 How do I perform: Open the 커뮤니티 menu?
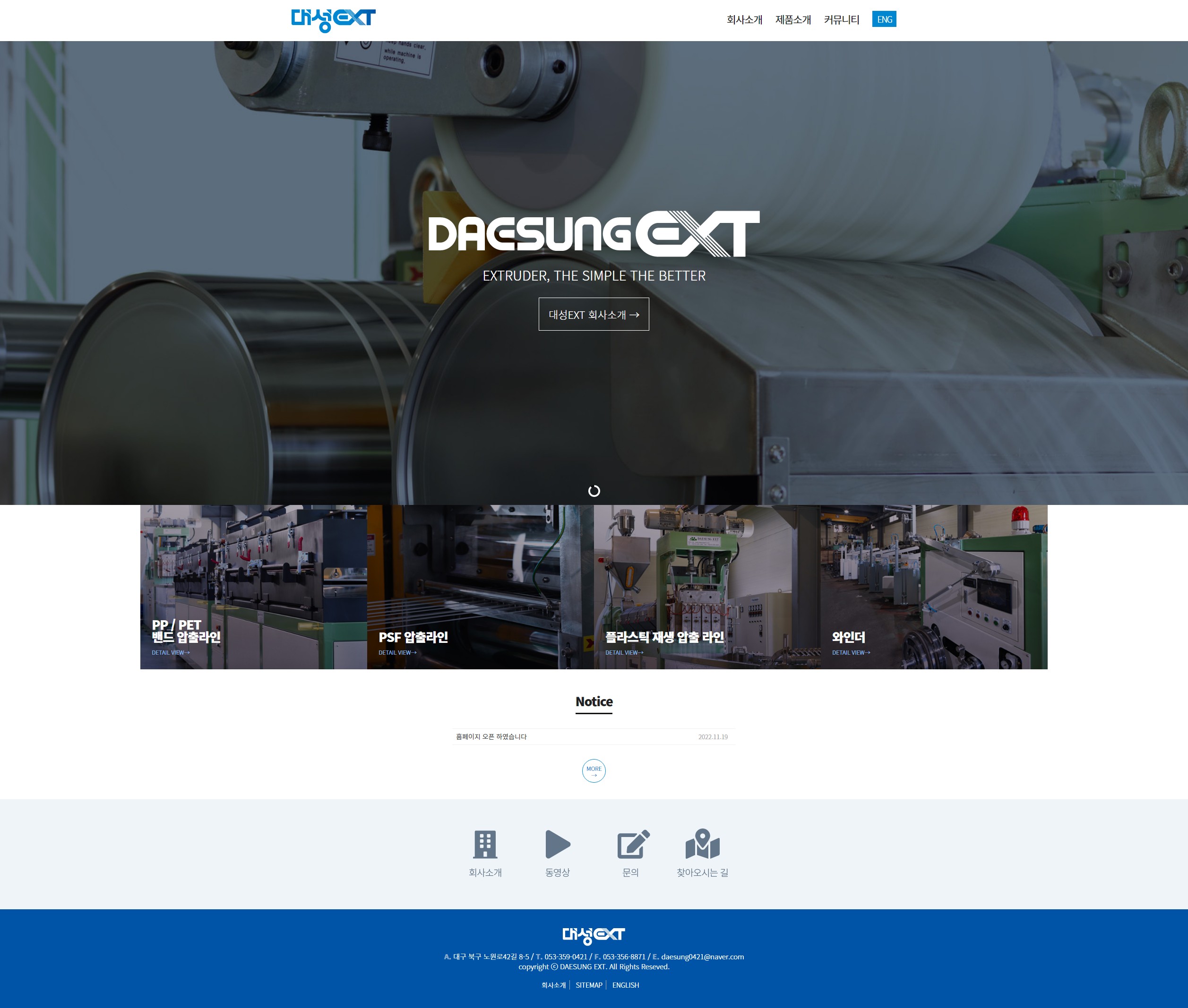[x=842, y=19]
